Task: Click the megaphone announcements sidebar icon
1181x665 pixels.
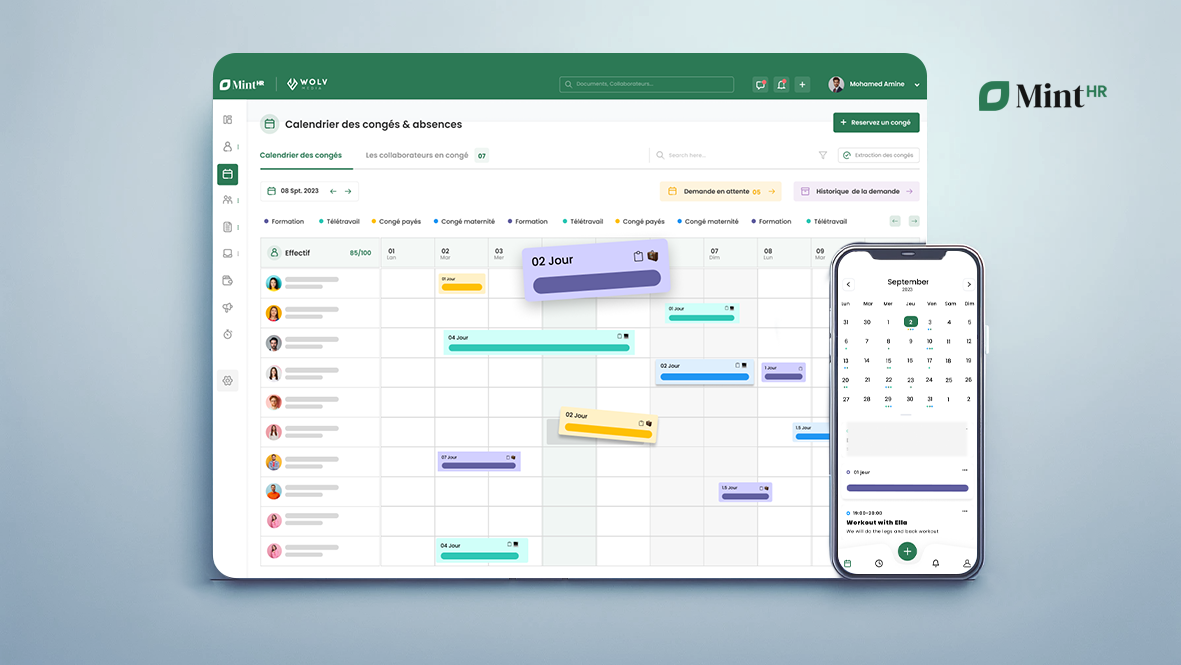Action: click(228, 307)
